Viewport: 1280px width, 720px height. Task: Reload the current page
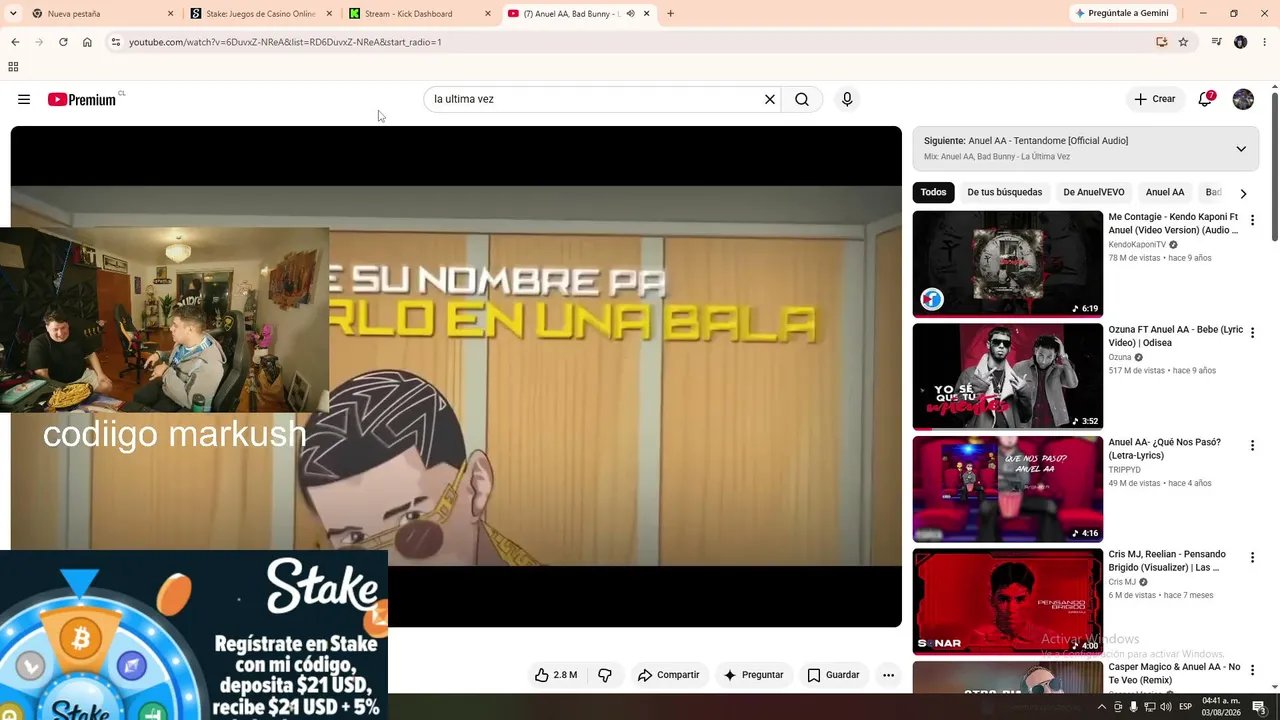63,42
